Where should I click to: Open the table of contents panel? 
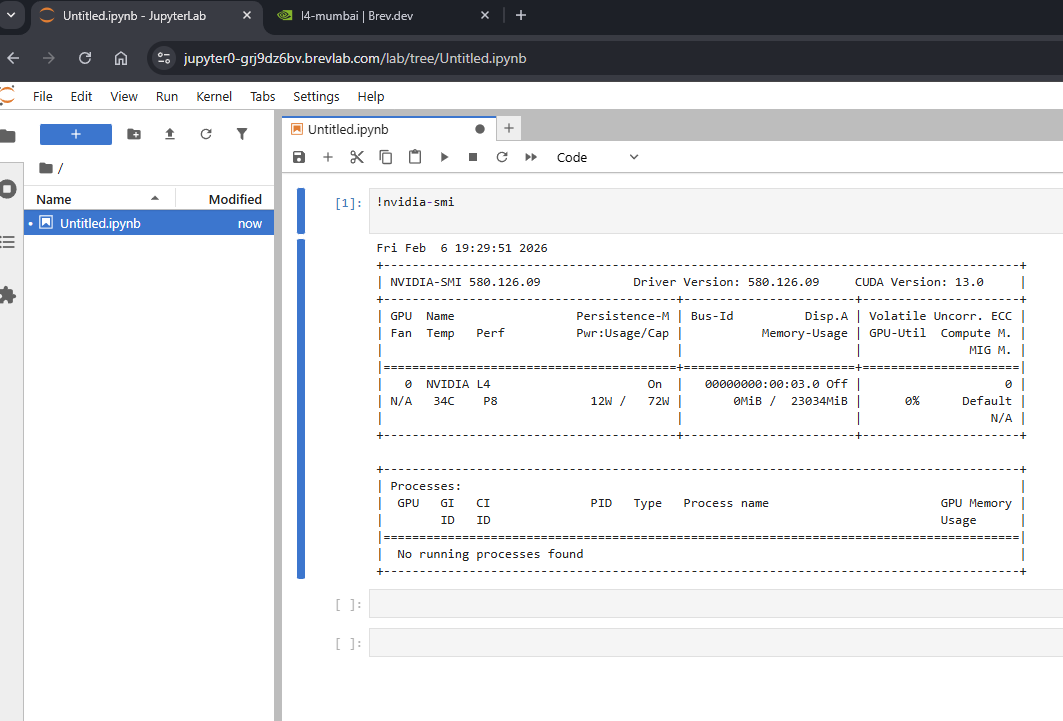(x=8, y=242)
